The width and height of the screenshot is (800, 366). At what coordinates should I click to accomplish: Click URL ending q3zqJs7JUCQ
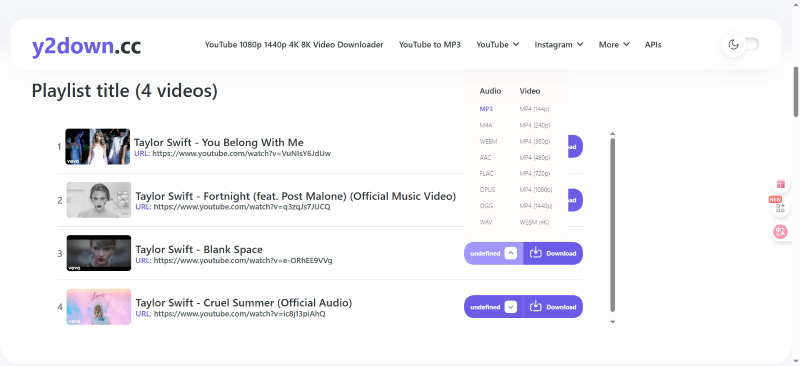pyautogui.click(x=242, y=207)
